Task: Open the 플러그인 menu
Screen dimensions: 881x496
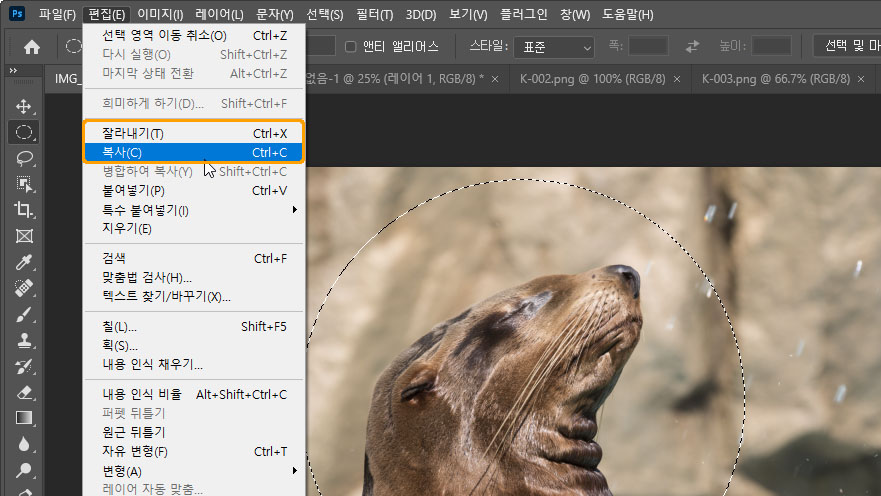Action: point(524,15)
